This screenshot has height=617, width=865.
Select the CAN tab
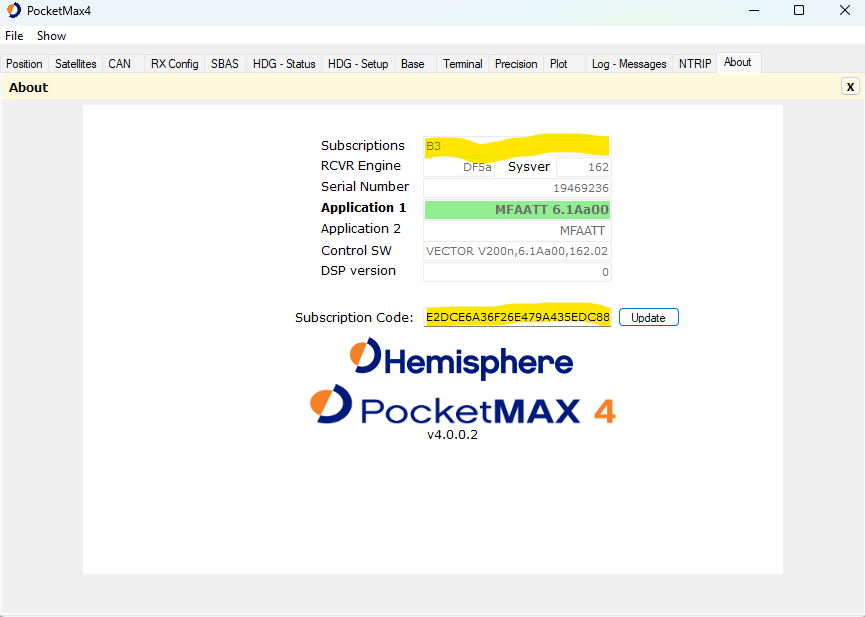[x=119, y=64]
